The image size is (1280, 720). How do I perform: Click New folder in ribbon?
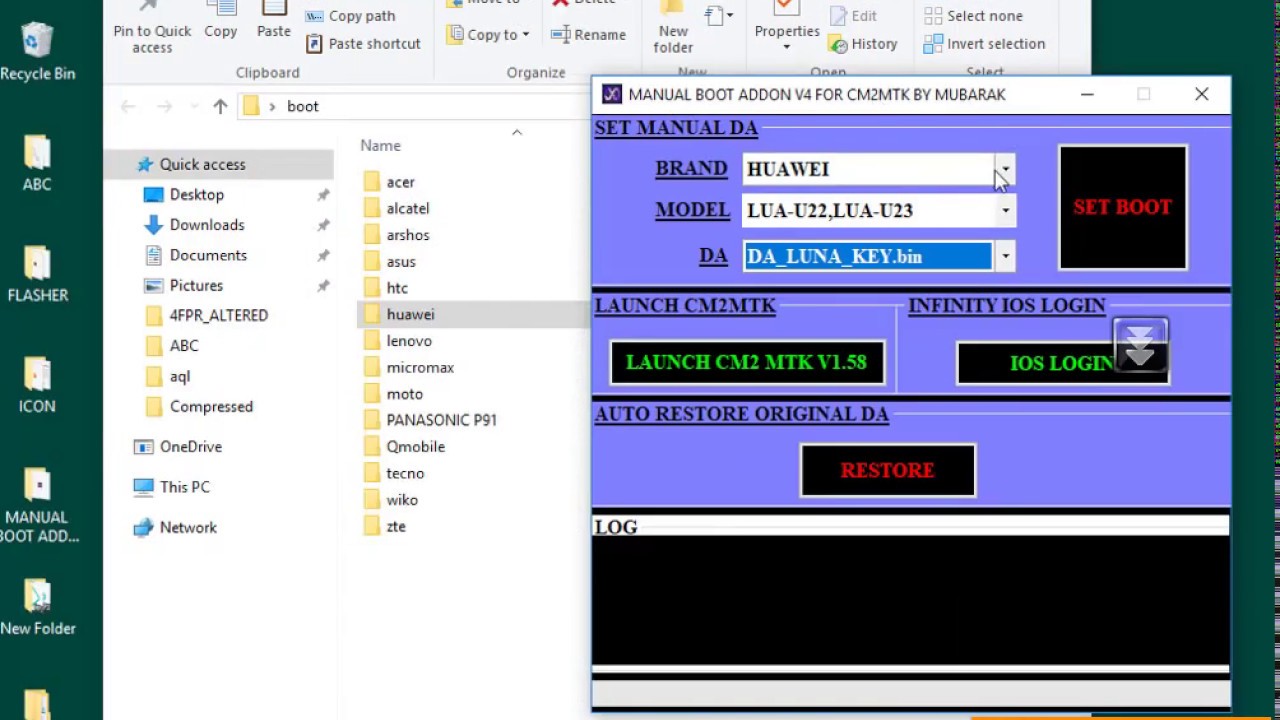click(673, 29)
